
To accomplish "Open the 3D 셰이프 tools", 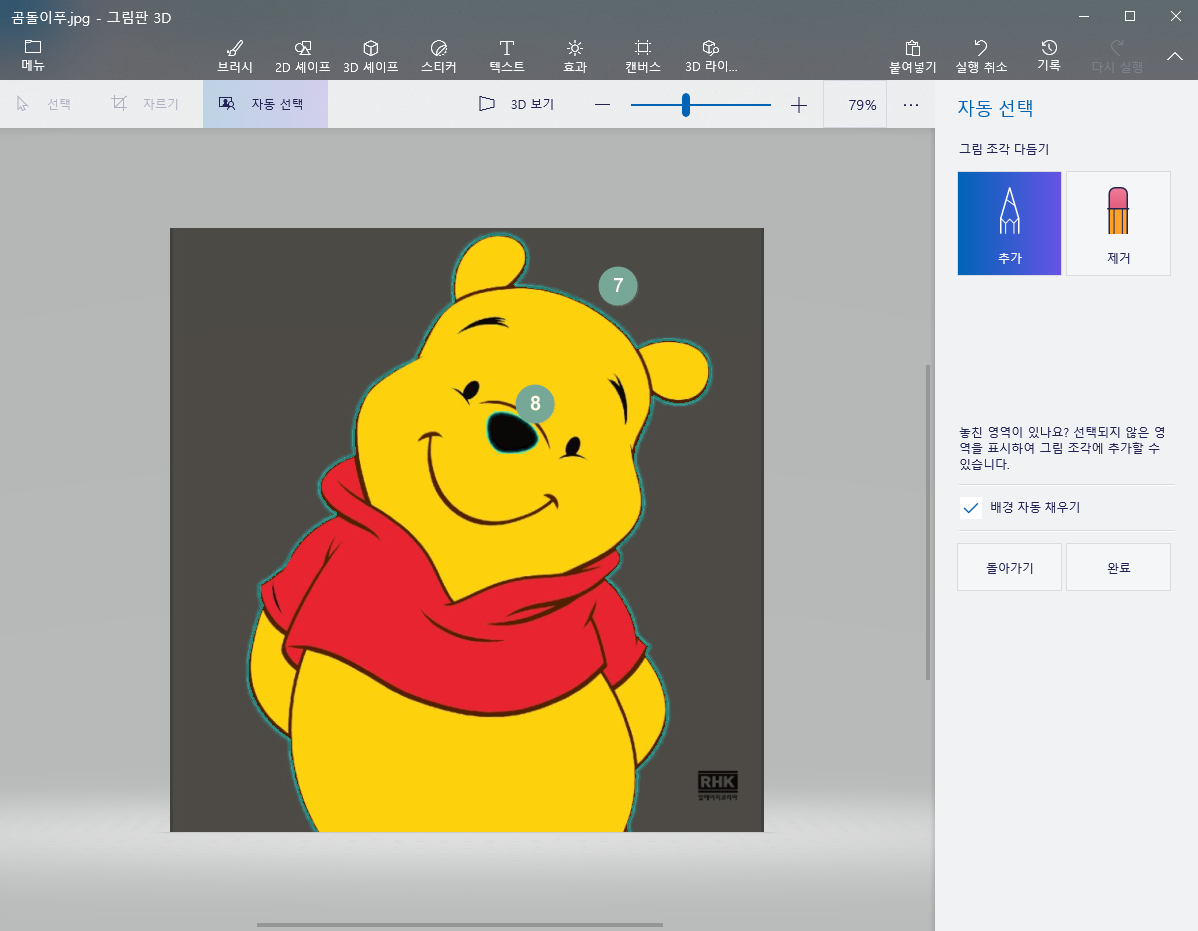I will tap(371, 57).
